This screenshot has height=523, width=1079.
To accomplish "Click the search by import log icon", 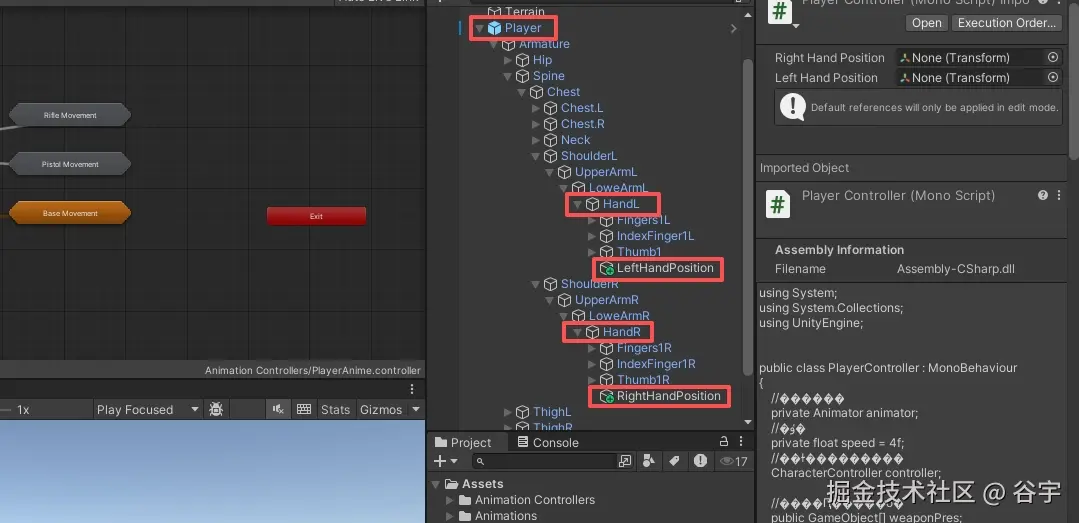I will click(701, 461).
